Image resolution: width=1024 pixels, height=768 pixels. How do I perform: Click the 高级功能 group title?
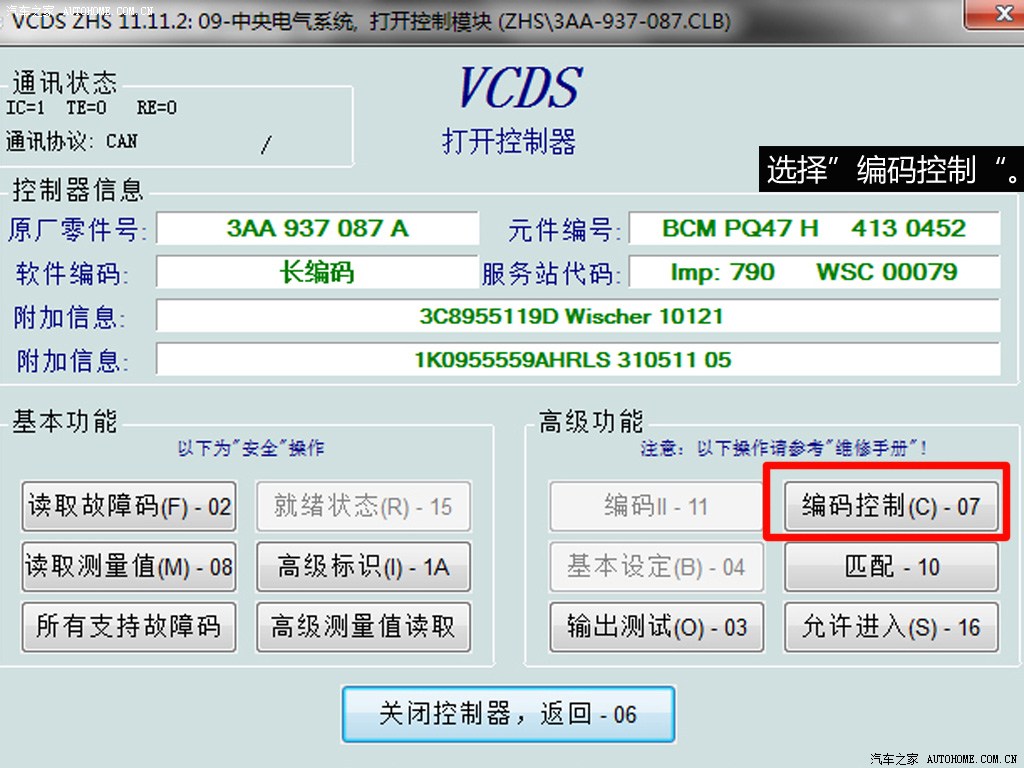coord(591,421)
